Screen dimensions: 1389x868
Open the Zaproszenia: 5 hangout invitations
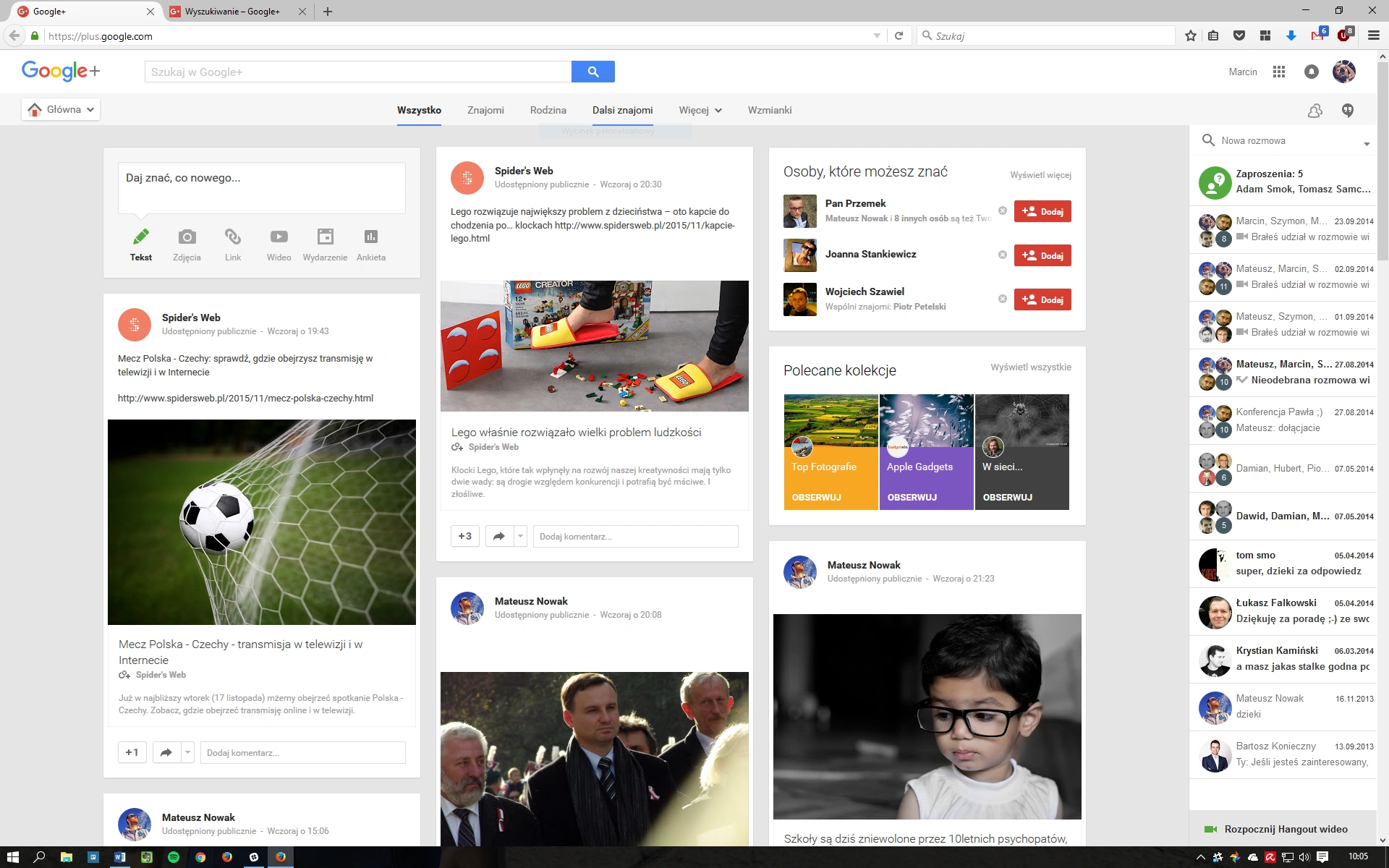(x=1283, y=182)
